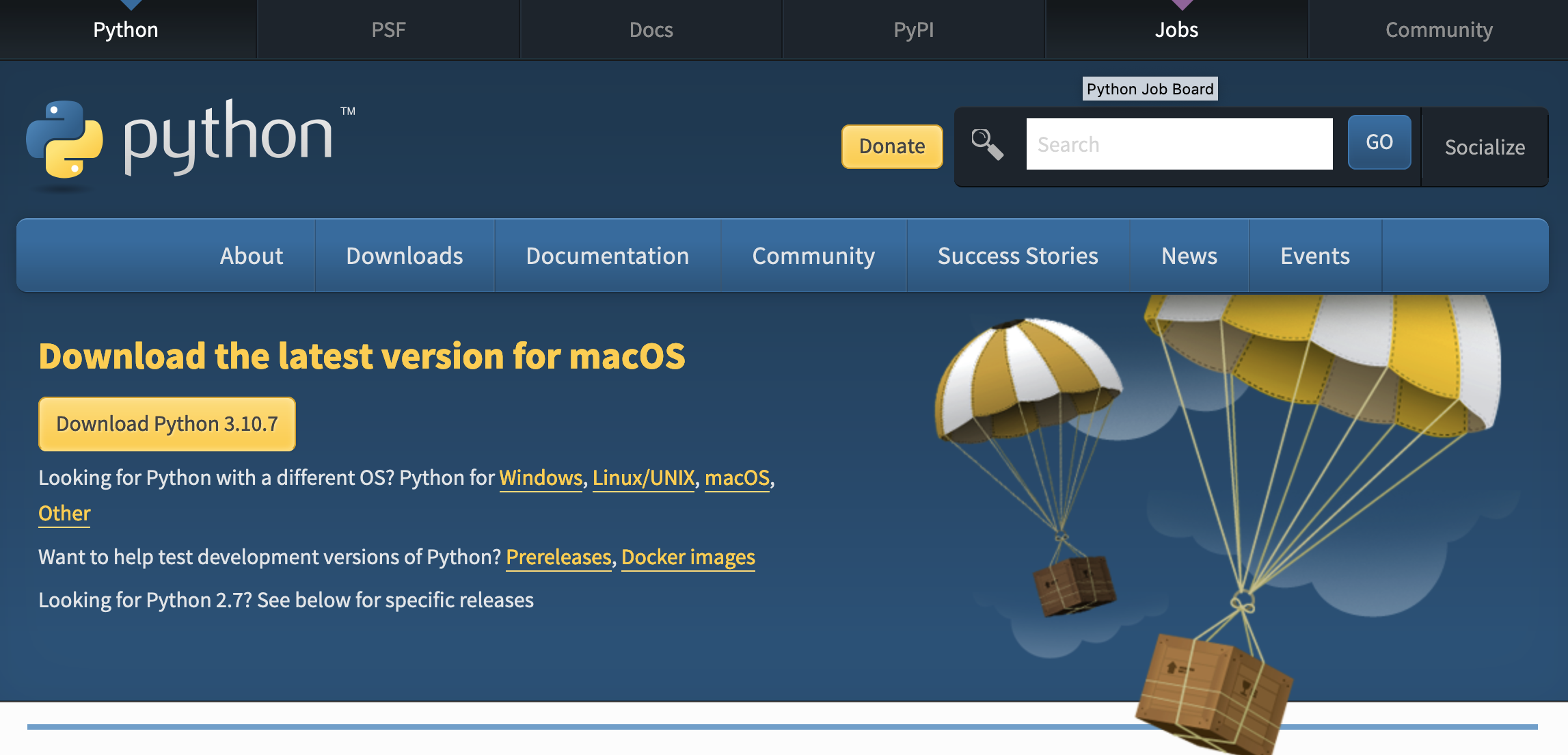Follow the Windows download link

pyautogui.click(x=540, y=477)
